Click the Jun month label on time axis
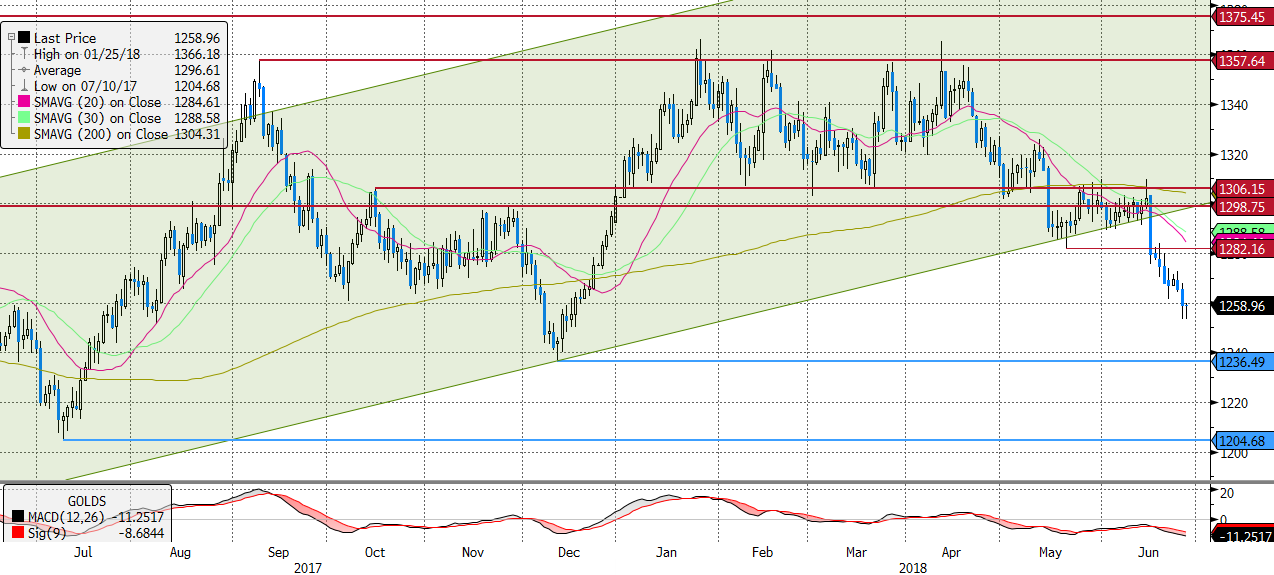This screenshot has width=1274, height=575. (x=1149, y=552)
